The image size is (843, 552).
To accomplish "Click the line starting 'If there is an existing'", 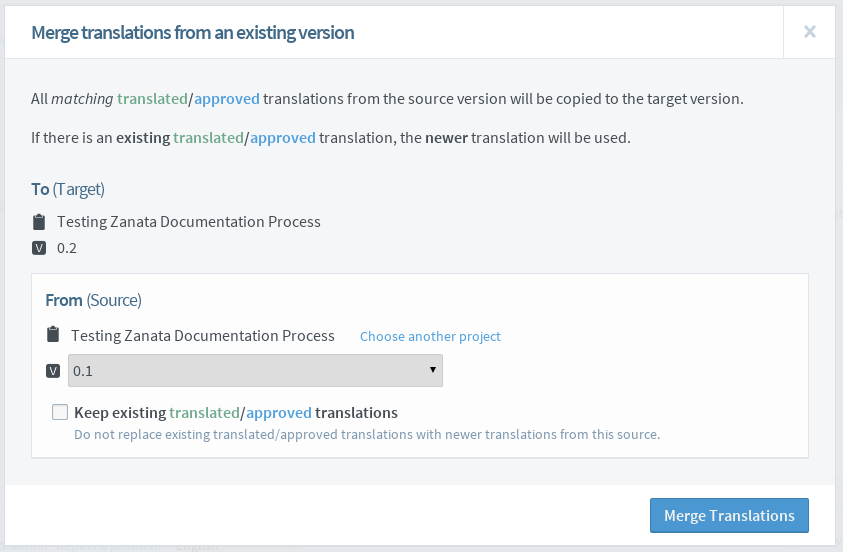I will click(x=331, y=138).
